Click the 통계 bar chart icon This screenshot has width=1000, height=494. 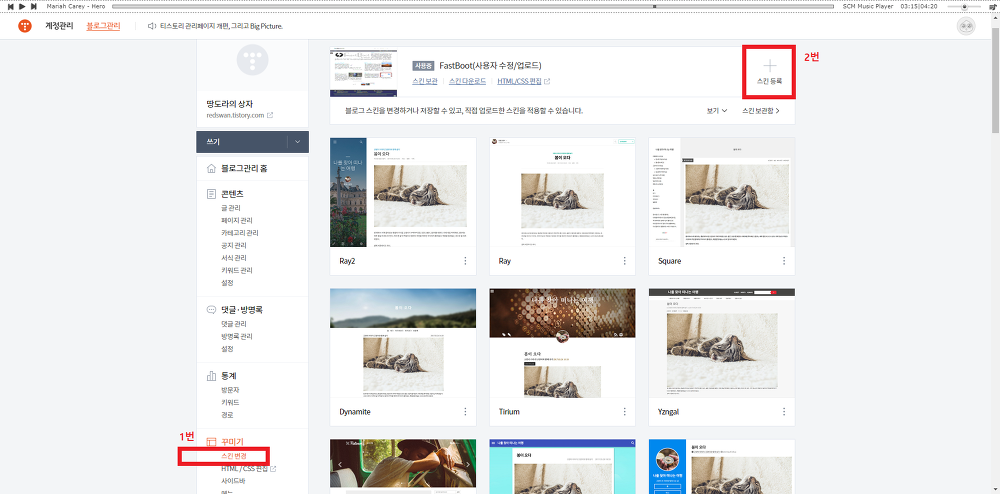[x=211, y=376]
